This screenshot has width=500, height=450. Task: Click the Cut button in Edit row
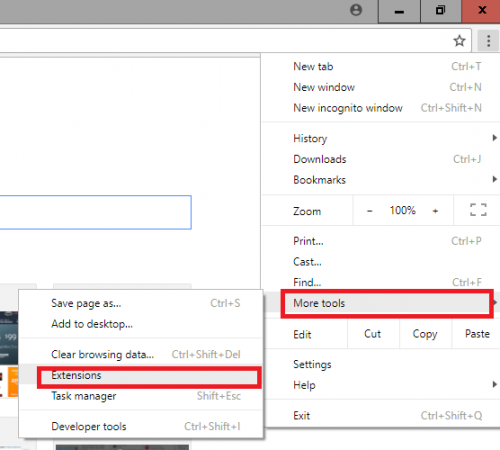tap(373, 334)
